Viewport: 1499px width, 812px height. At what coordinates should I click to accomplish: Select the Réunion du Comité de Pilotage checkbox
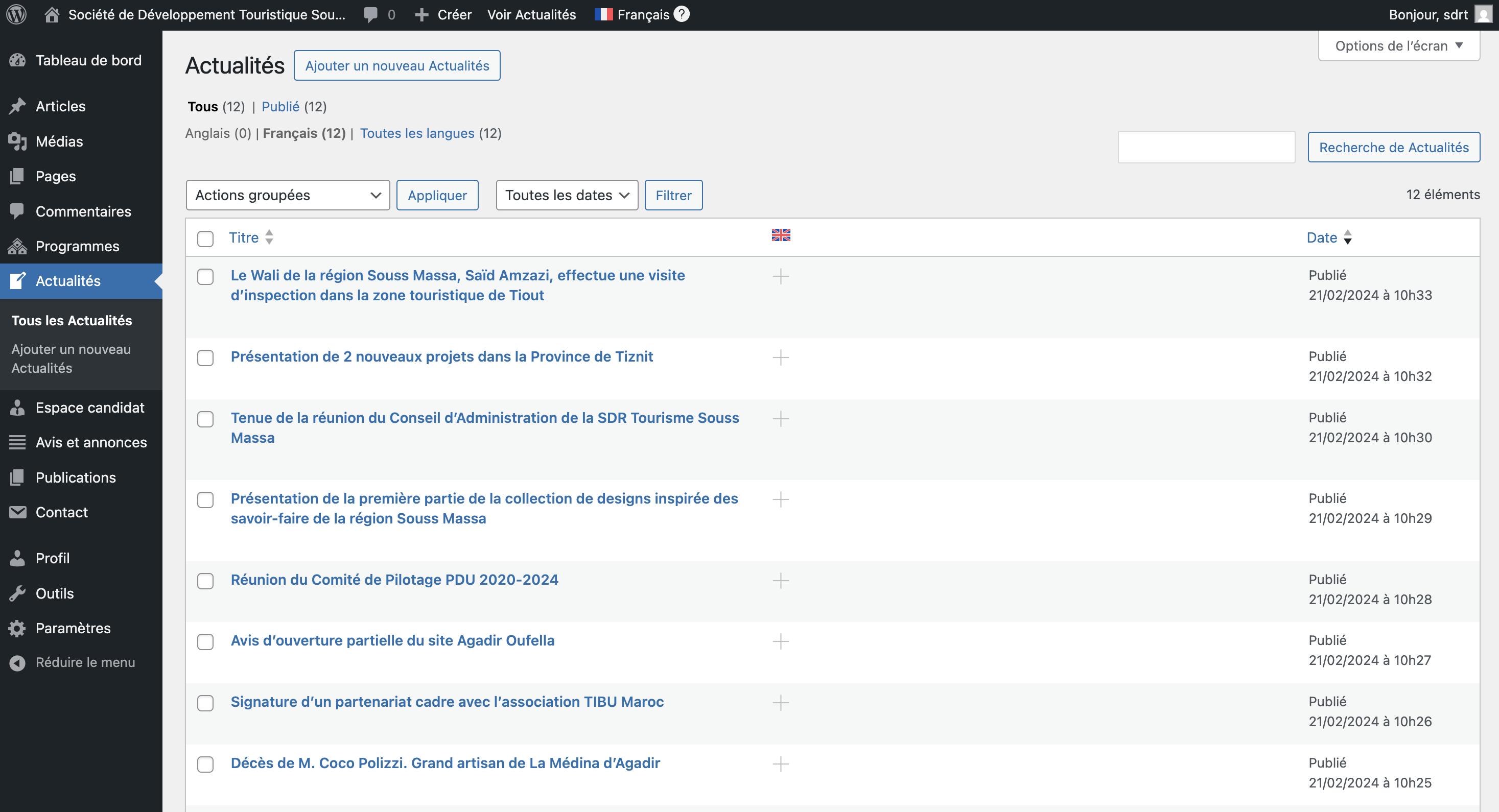[x=205, y=581]
